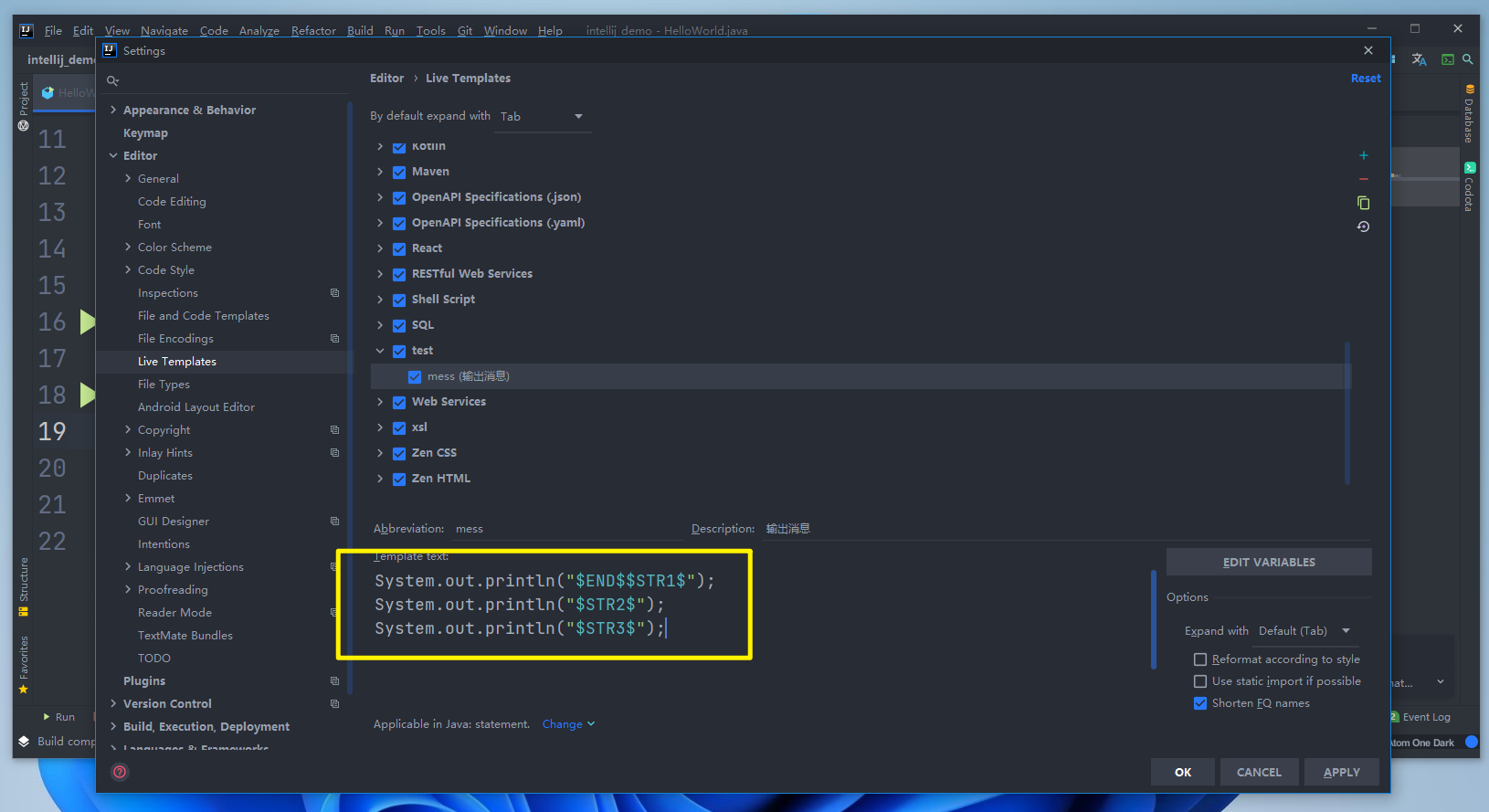Click the template list scrollbar
The image size is (1489, 812).
point(1346,413)
